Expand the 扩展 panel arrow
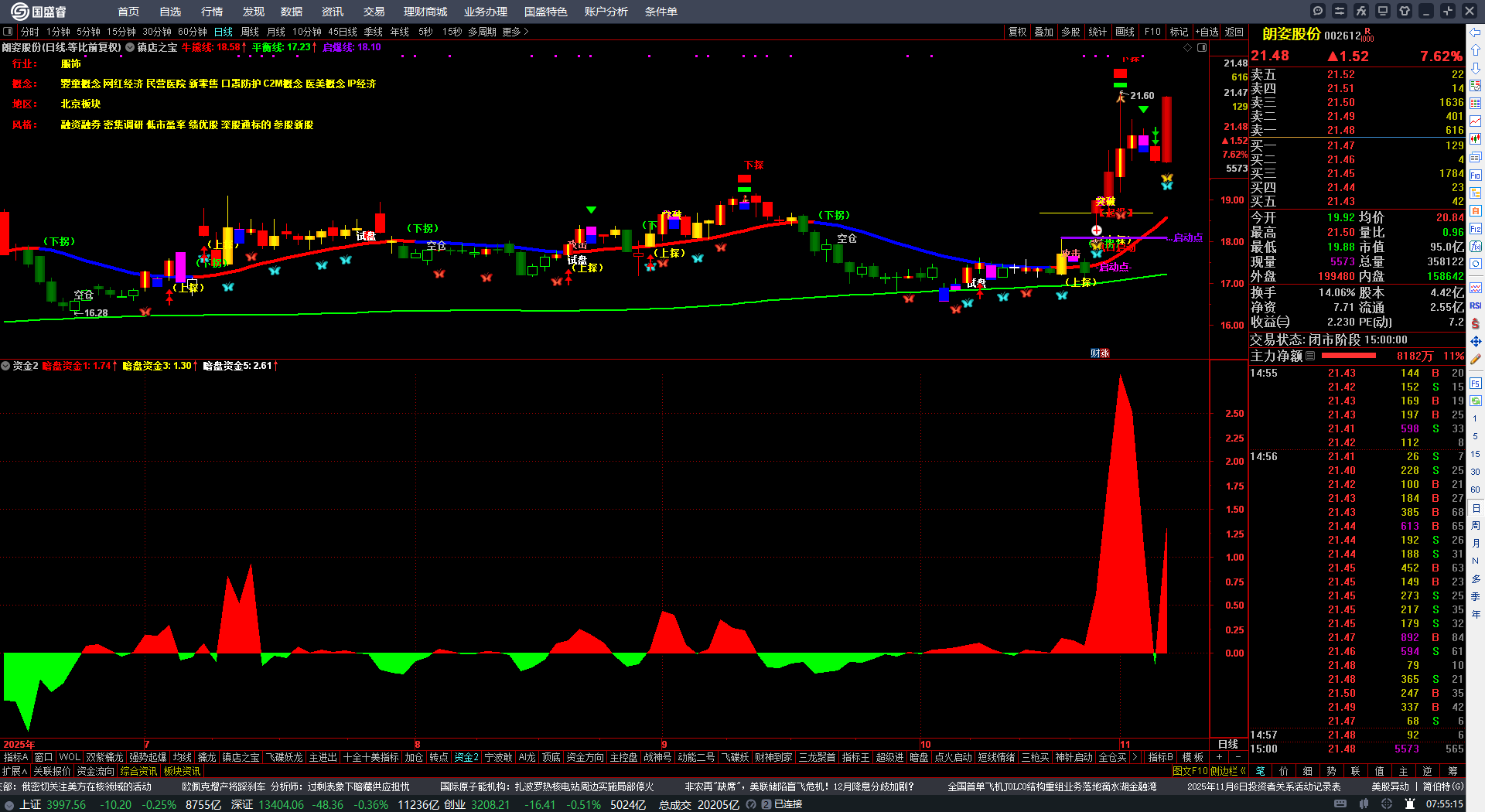 click(x=15, y=771)
